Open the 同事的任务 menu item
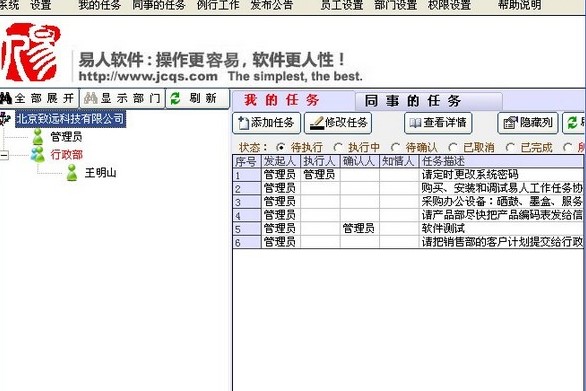 tap(159, 5)
